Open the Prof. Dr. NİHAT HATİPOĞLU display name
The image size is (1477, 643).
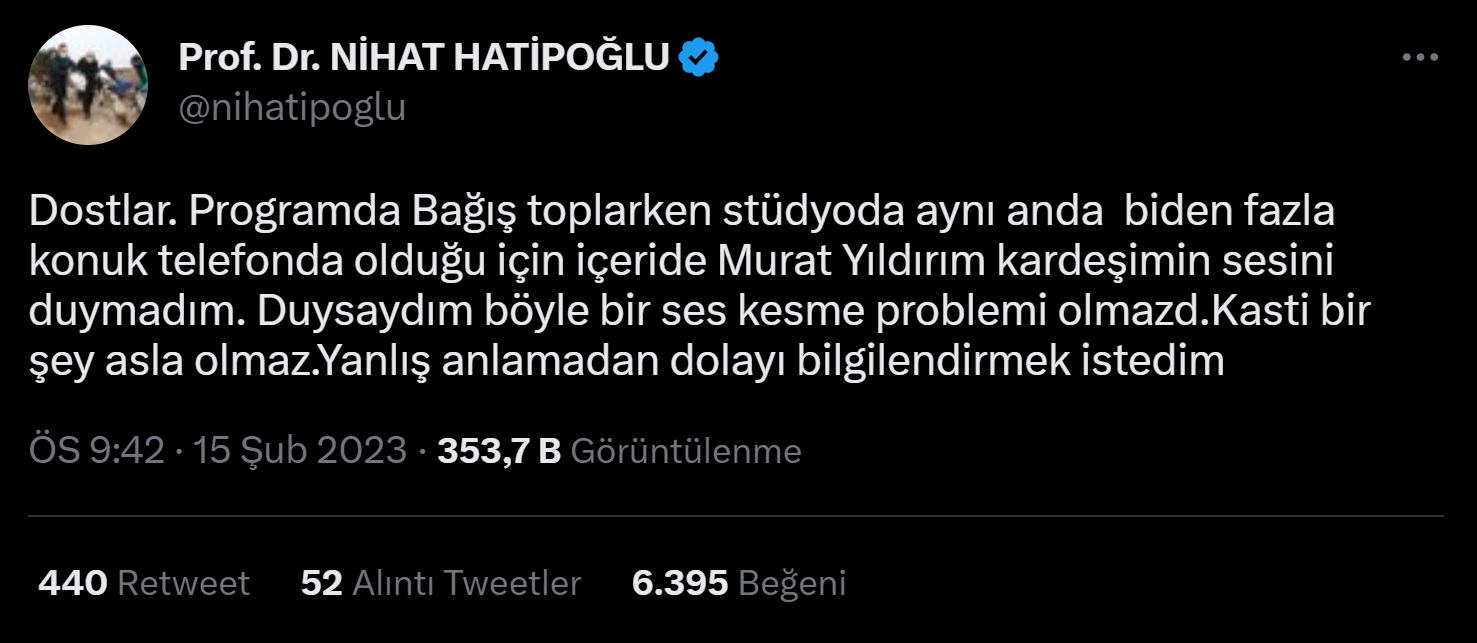[x=424, y=59]
